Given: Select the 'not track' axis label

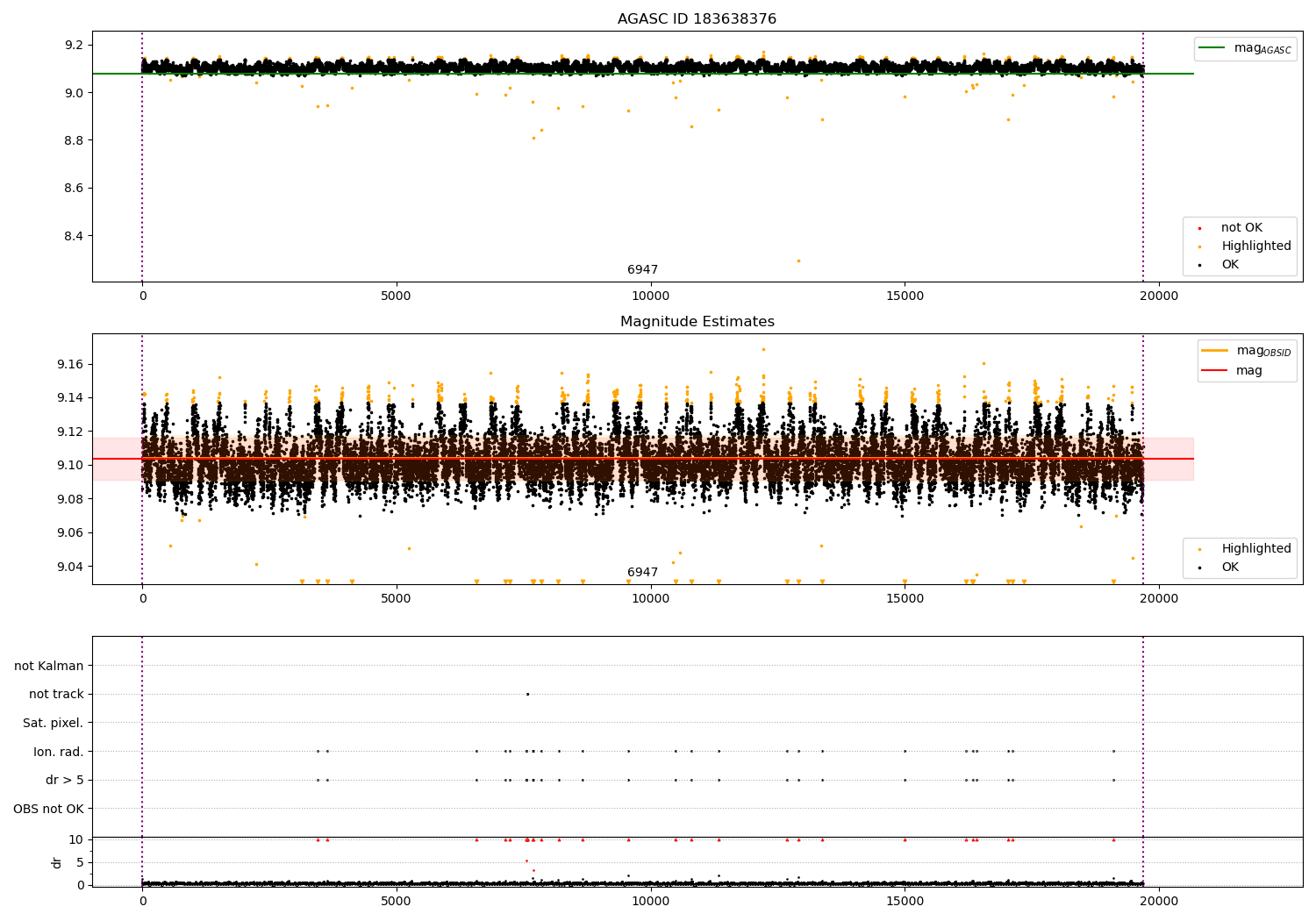Looking at the screenshot, I should (x=56, y=695).
